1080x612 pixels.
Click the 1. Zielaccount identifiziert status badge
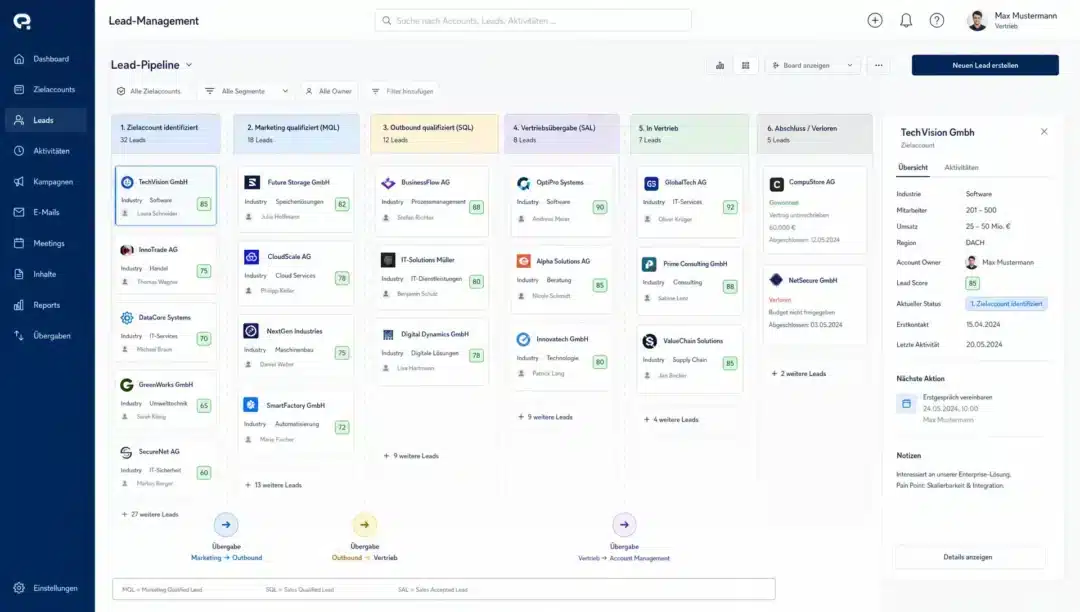tap(1006, 304)
